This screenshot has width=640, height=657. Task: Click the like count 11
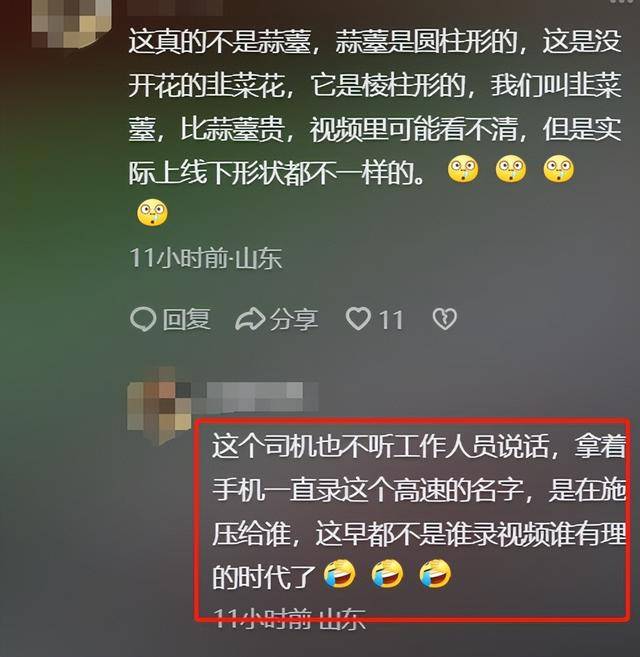tap(391, 320)
